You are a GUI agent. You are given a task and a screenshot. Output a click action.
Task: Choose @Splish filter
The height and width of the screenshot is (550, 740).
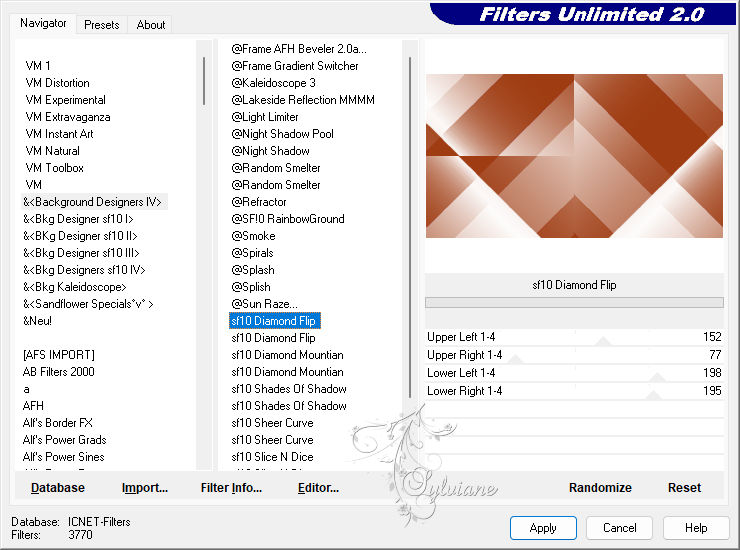click(251, 287)
